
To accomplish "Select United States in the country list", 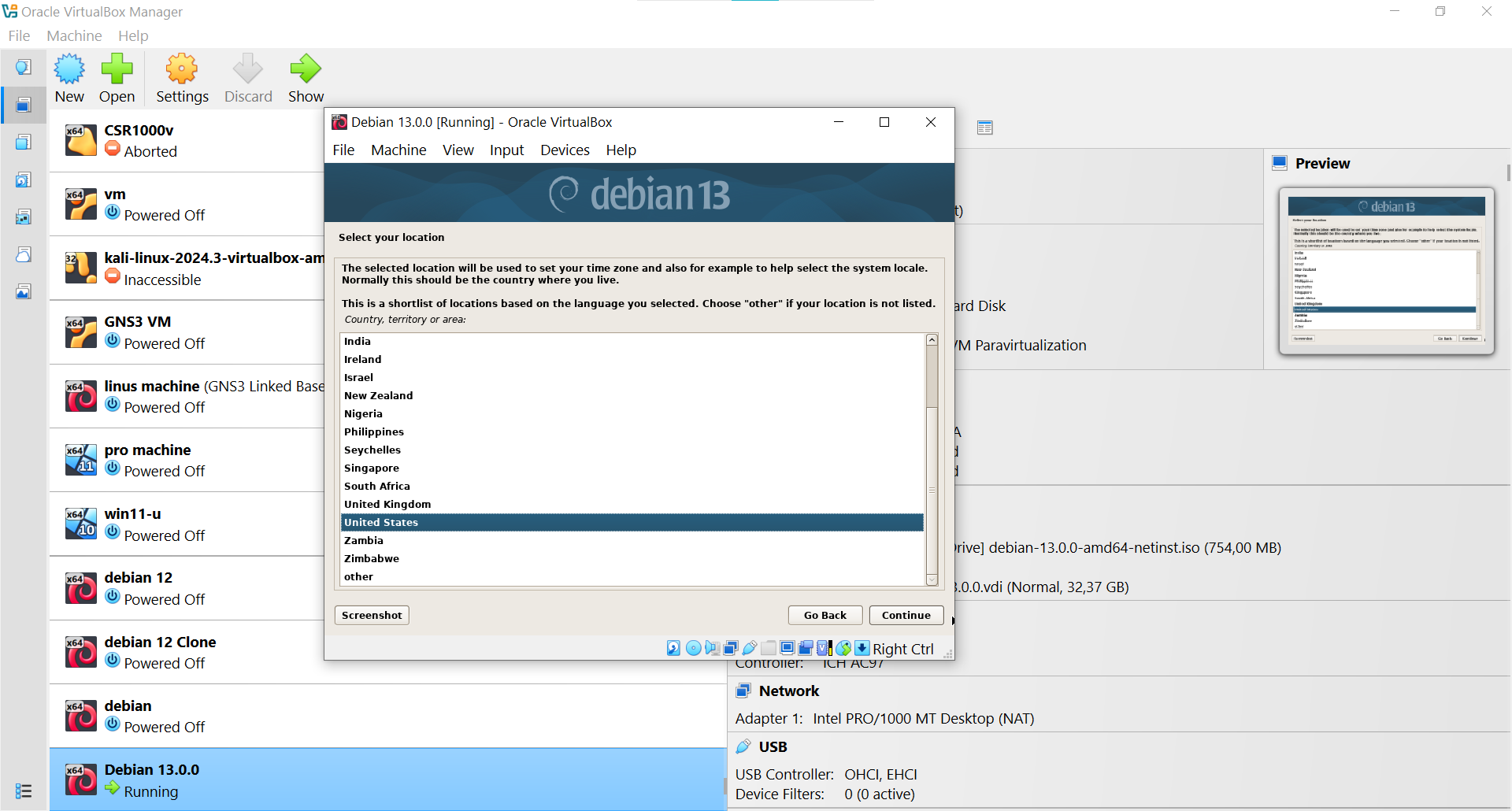I will [x=632, y=522].
